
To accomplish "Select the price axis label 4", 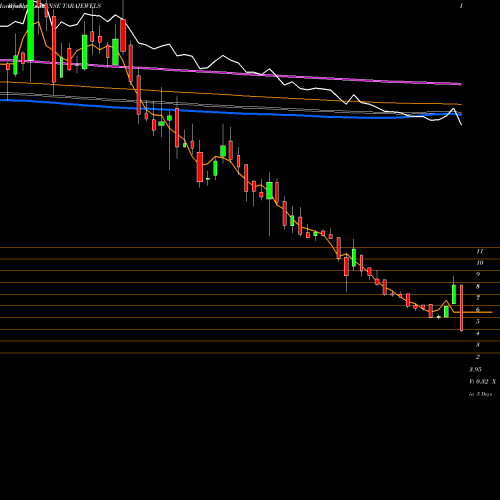I will pyautogui.click(x=478, y=333).
